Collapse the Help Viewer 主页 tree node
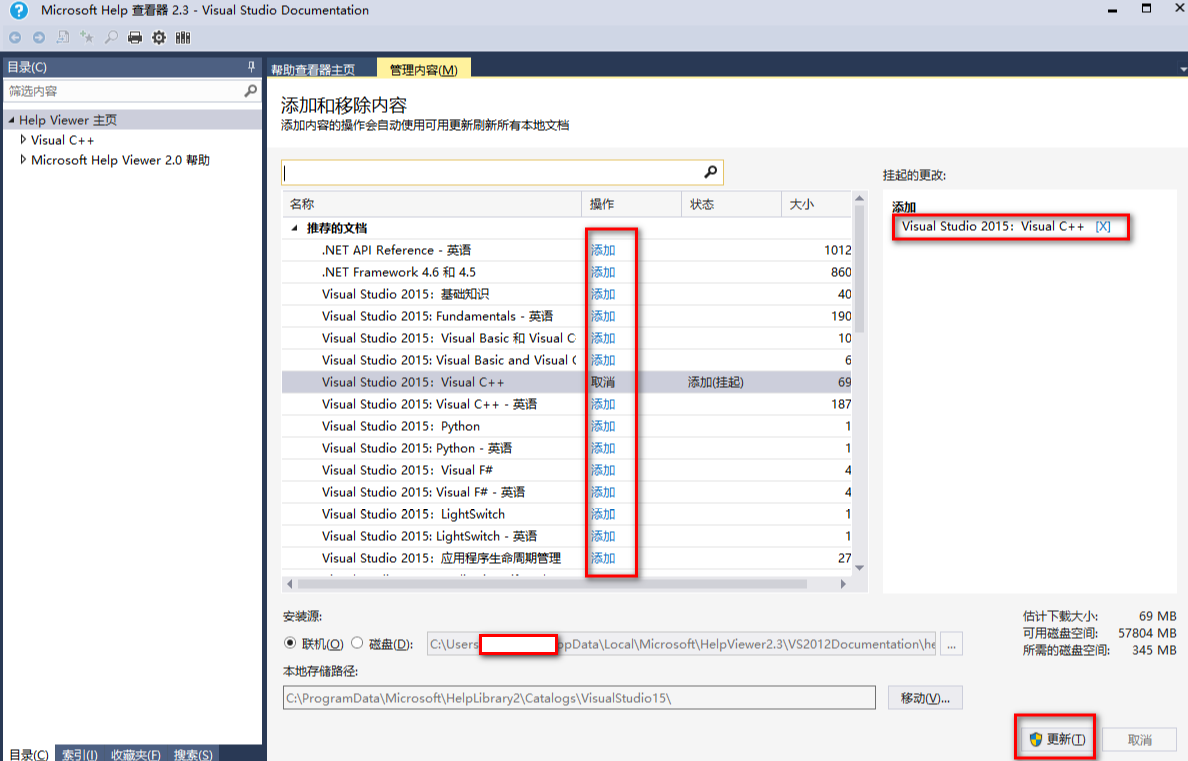Viewport: 1188px width, 761px height. (11, 120)
